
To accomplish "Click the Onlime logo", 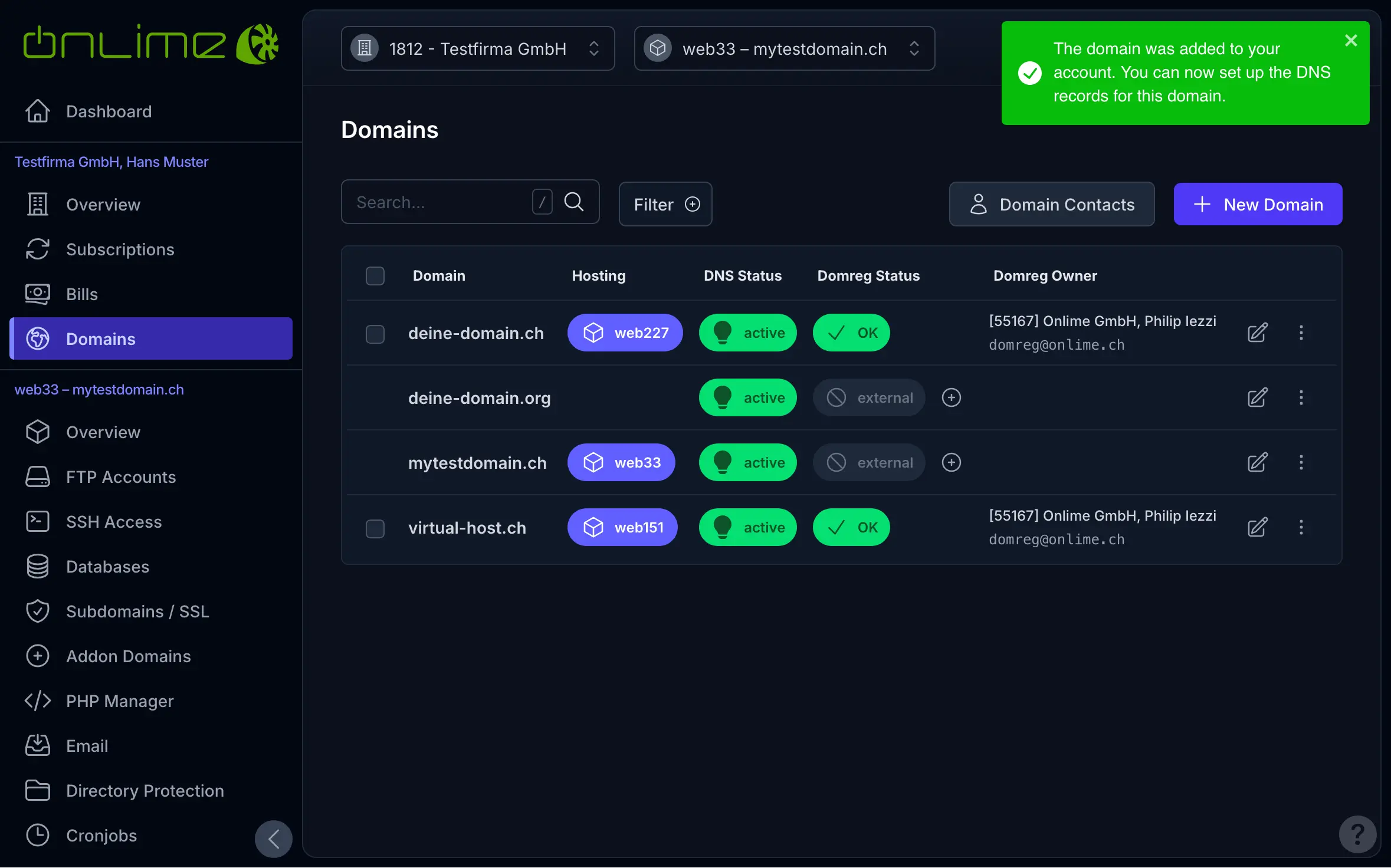I will coord(150,44).
